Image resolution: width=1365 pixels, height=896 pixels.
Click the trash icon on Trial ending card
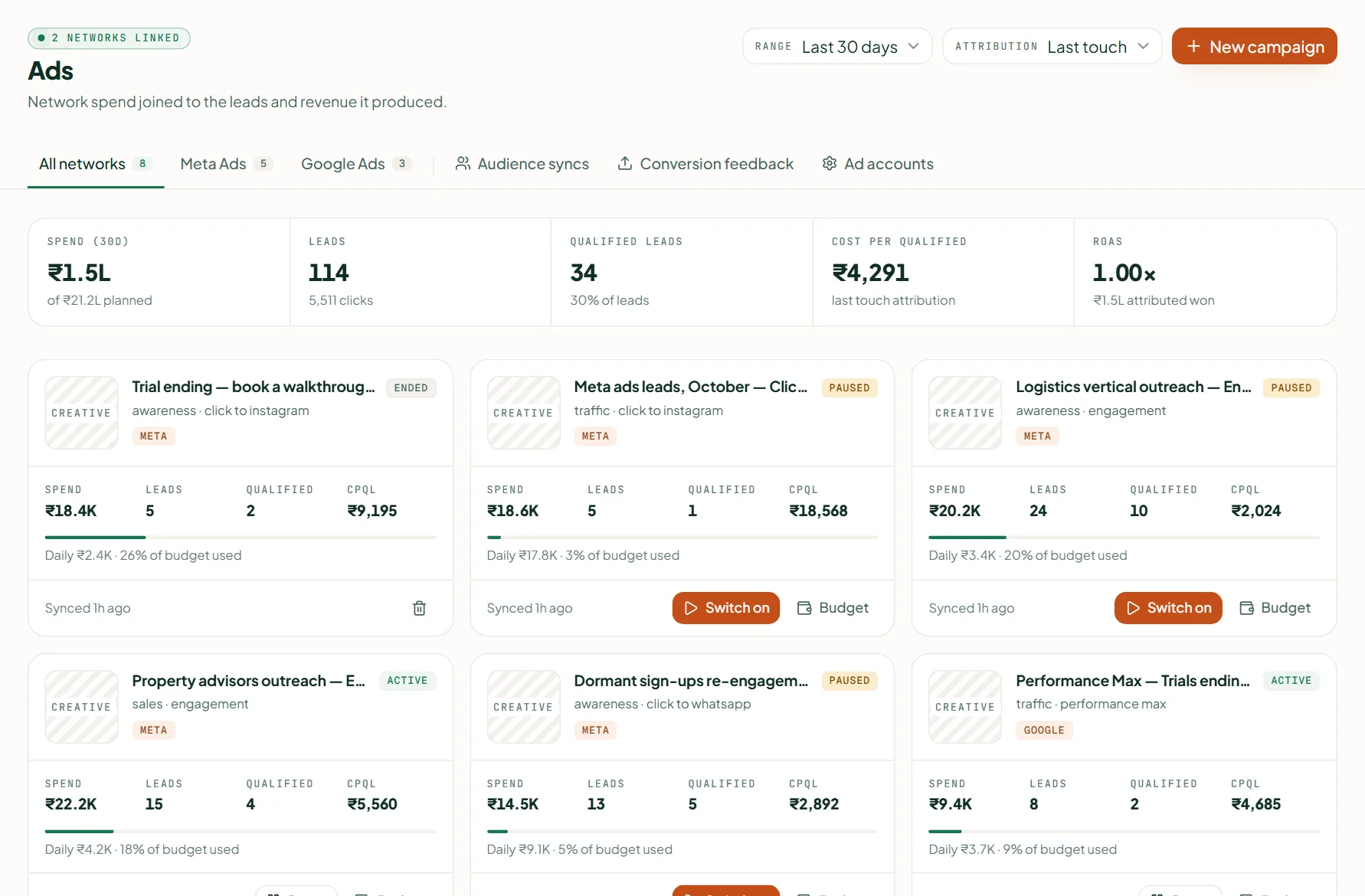point(419,608)
